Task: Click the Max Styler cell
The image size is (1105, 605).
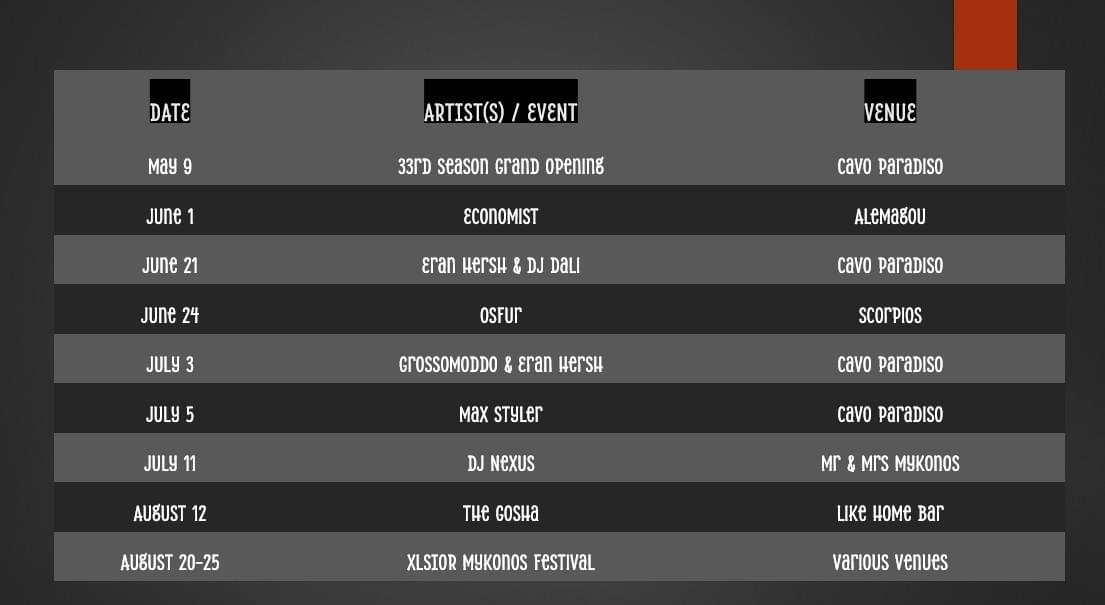Action: click(500, 414)
